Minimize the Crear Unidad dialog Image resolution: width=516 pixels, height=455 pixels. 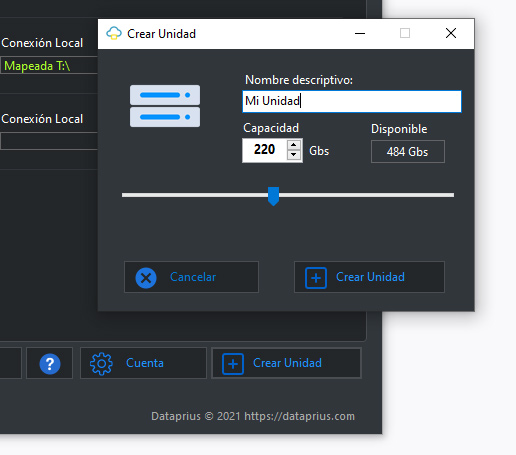tap(360, 34)
